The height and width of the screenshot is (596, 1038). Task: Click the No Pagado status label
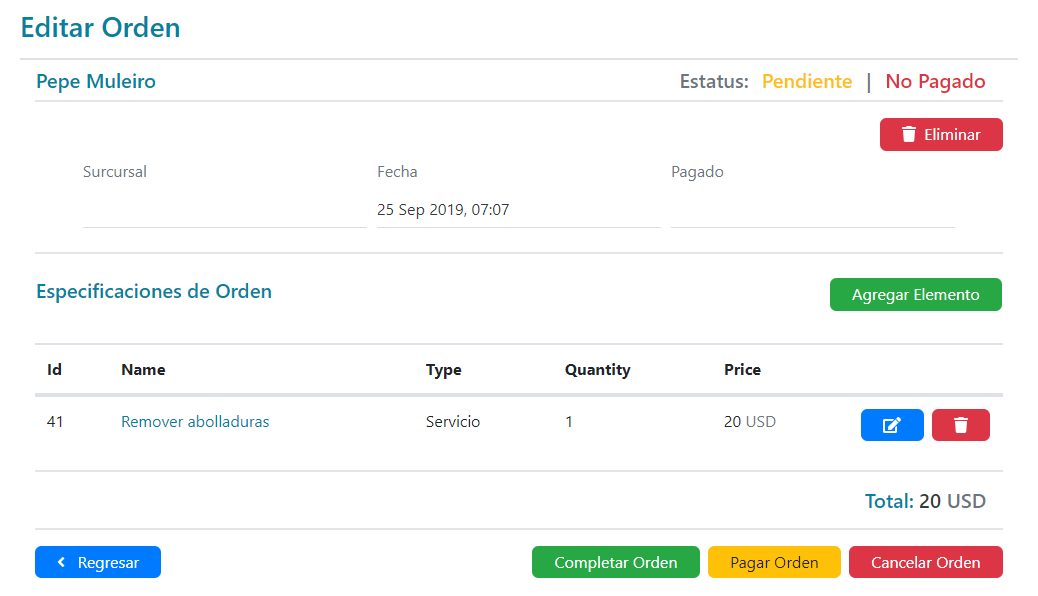pyautogui.click(x=935, y=82)
